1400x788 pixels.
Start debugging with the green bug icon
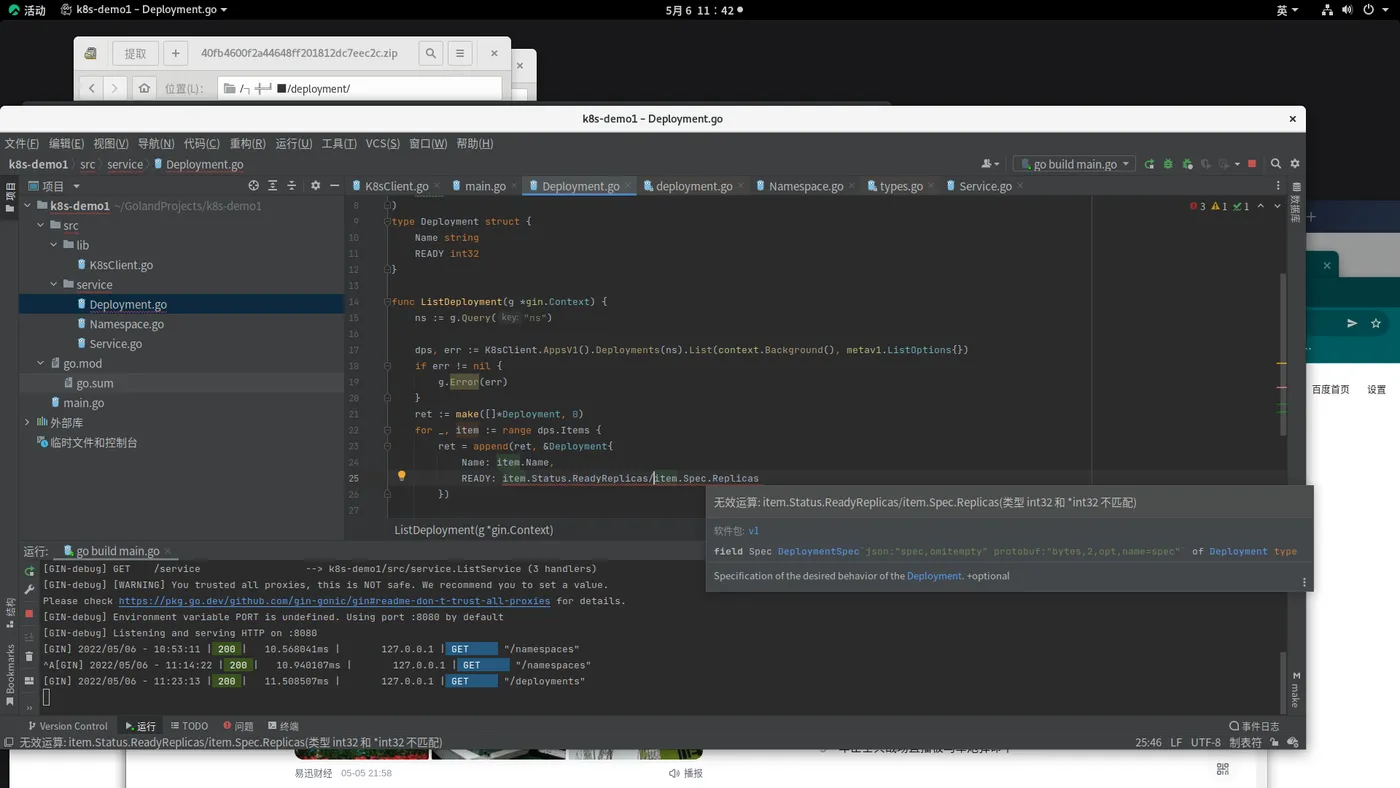1168,164
